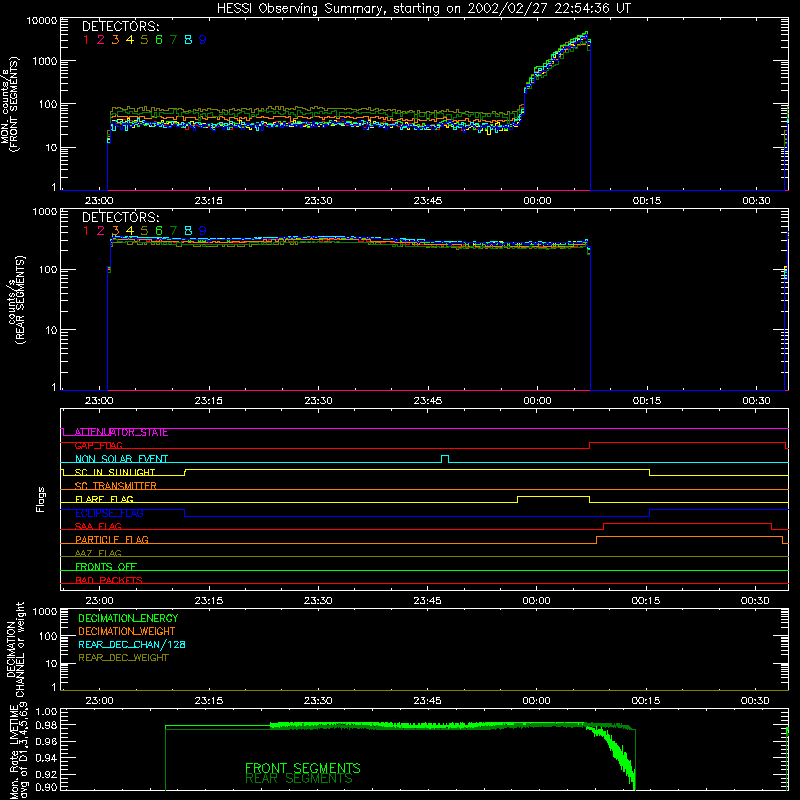
Task: Click the counts/s (REAR SEGMENTS) axis title
Action: (x=16, y=300)
